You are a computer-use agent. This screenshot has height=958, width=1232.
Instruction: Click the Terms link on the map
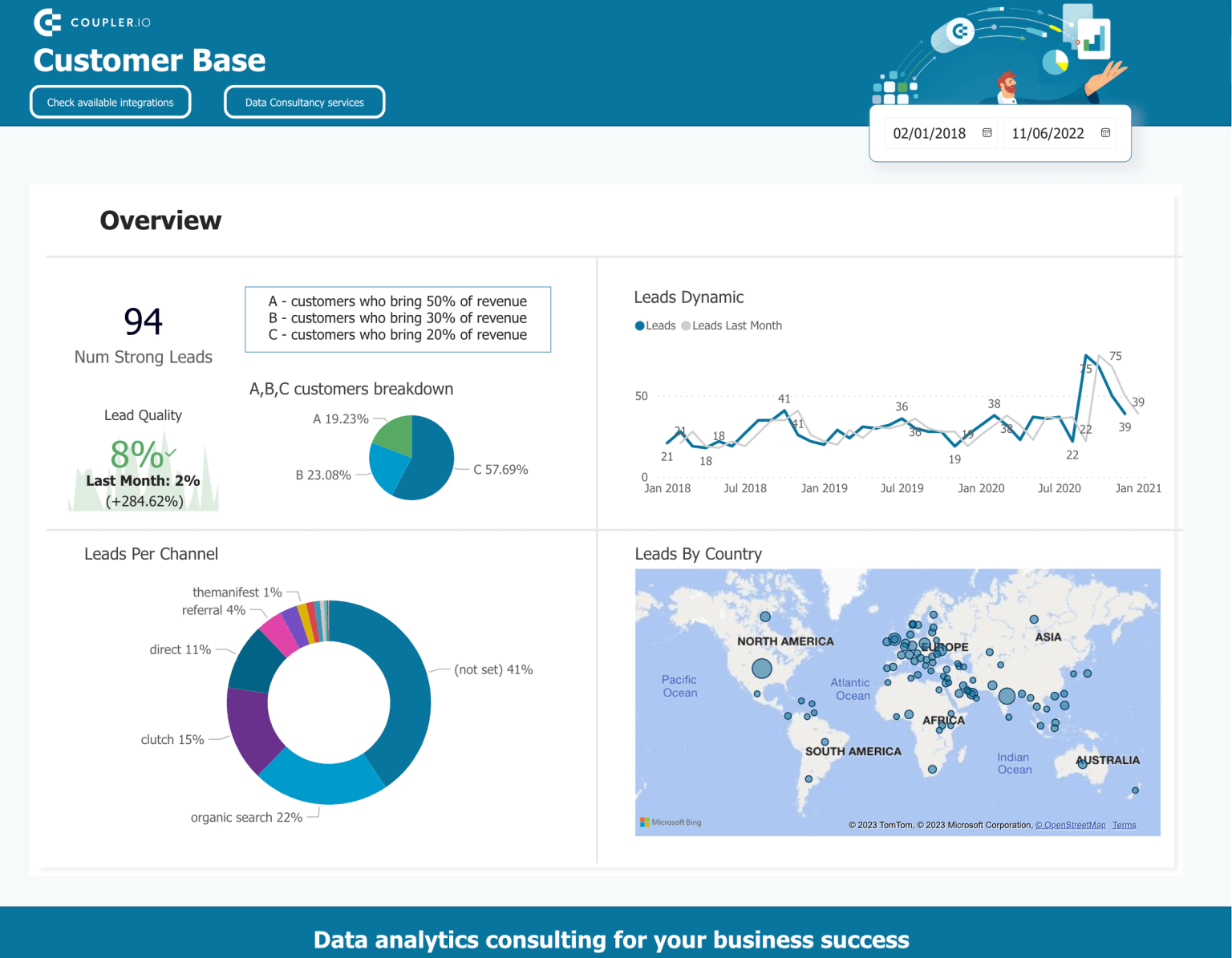[x=1124, y=825]
